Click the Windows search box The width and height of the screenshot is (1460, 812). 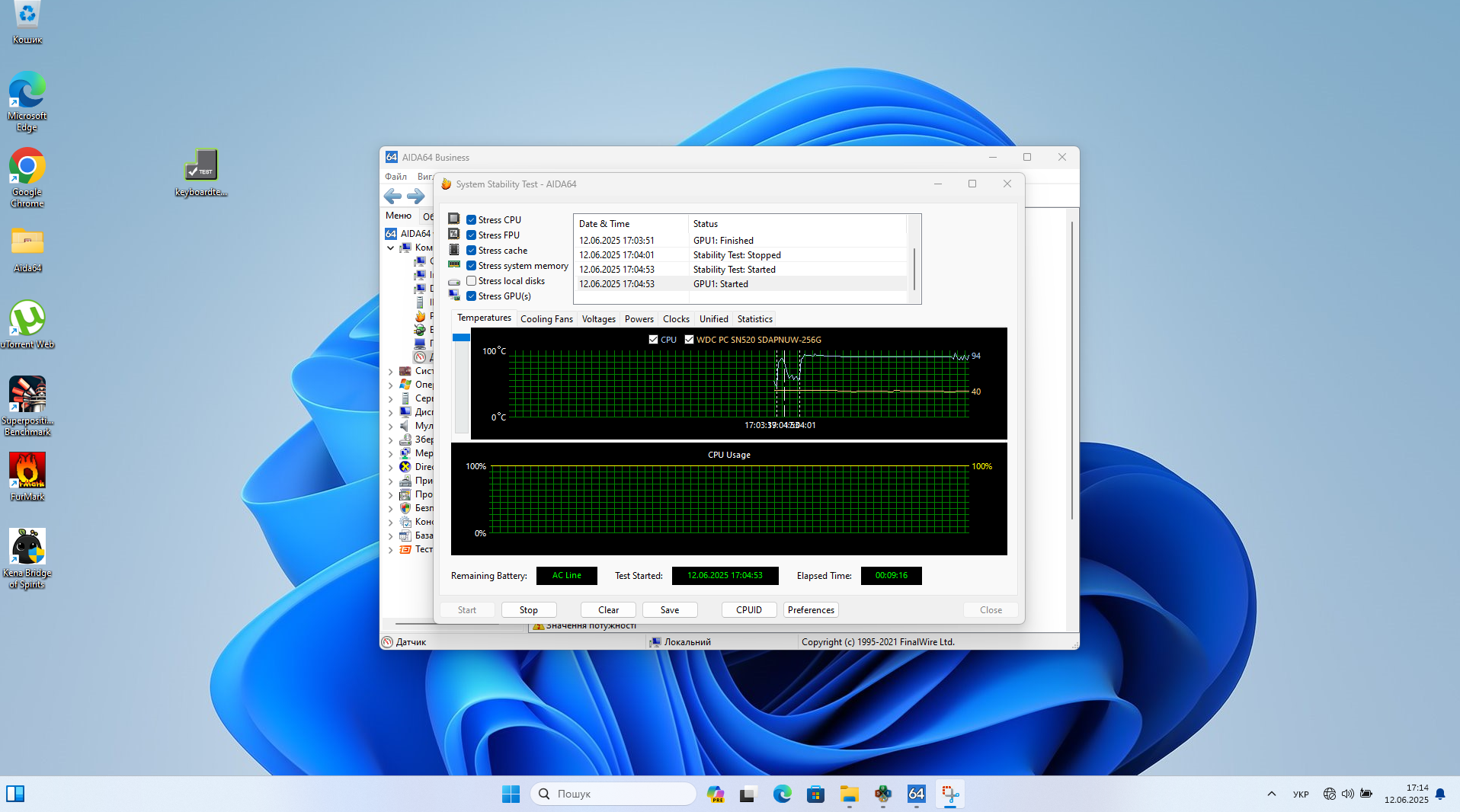(613, 794)
